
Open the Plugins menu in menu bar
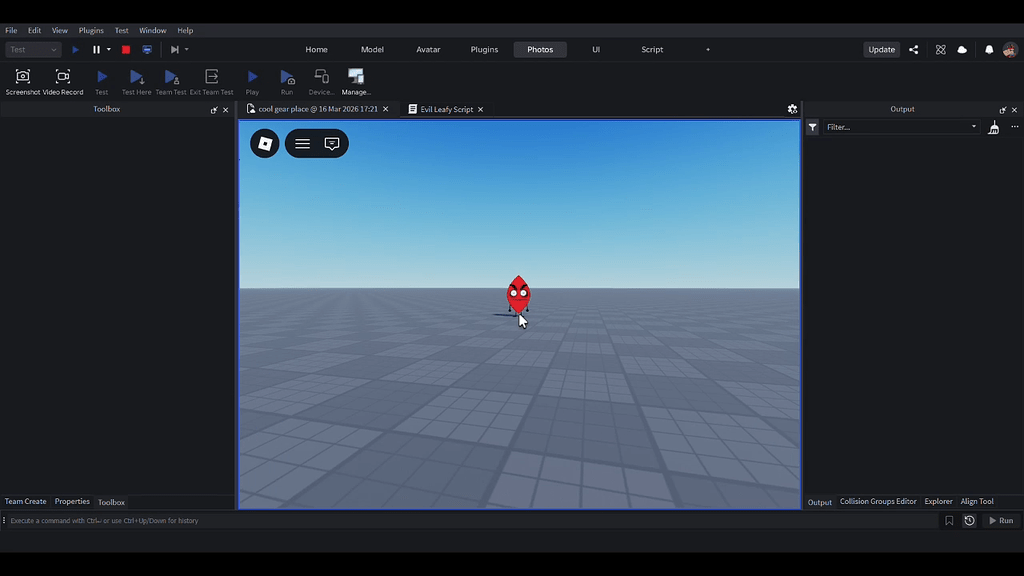tap(91, 31)
